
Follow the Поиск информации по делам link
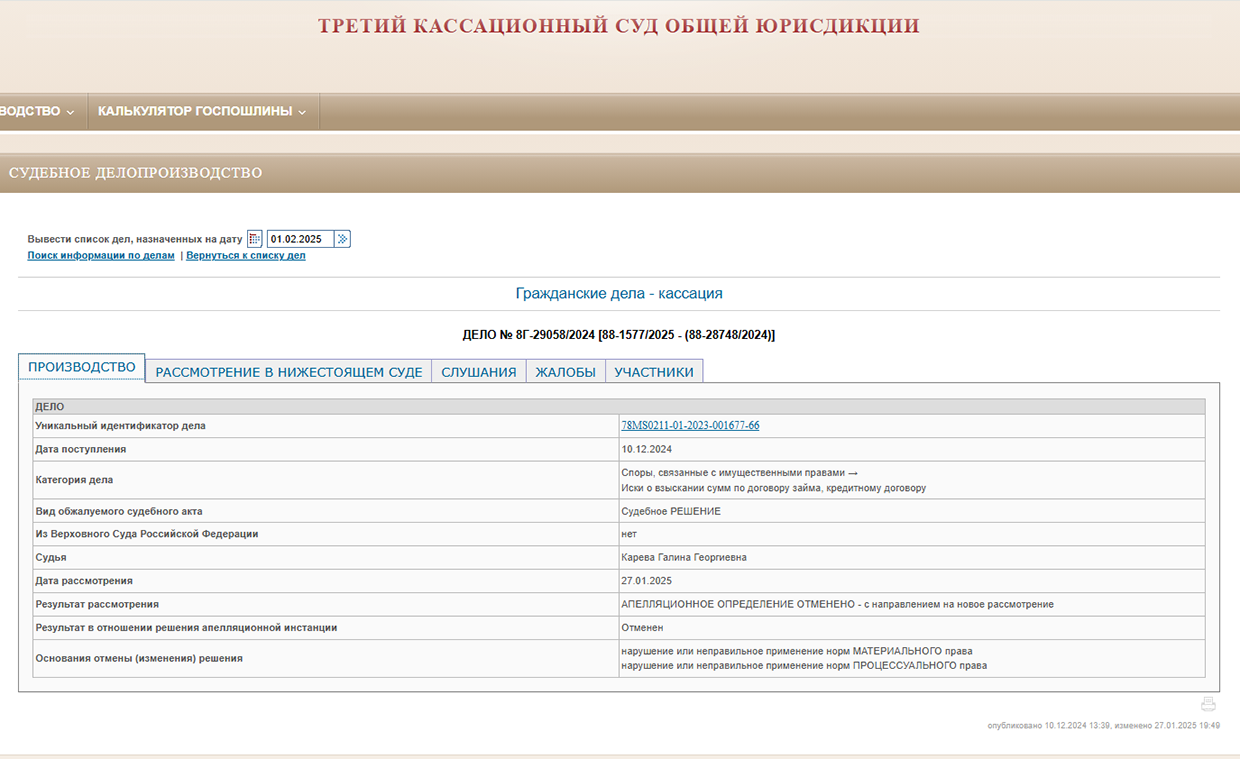101,256
